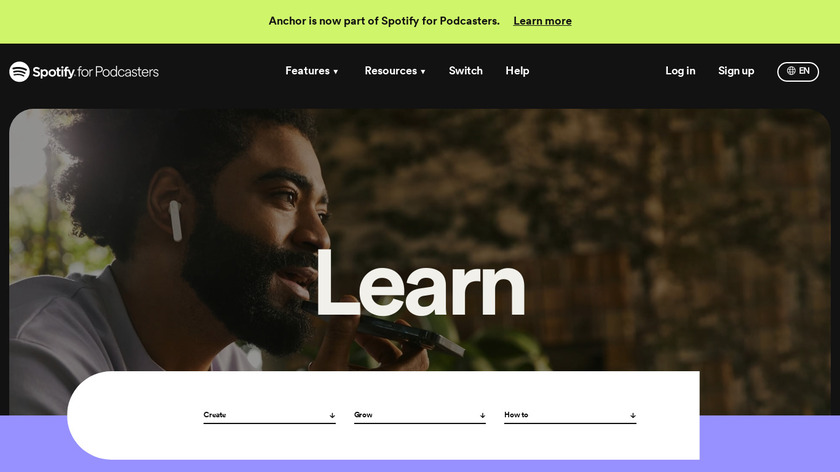Go to the Switch page
The width and height of the screenshot is (840, 472).
click(x=466, y=71)
